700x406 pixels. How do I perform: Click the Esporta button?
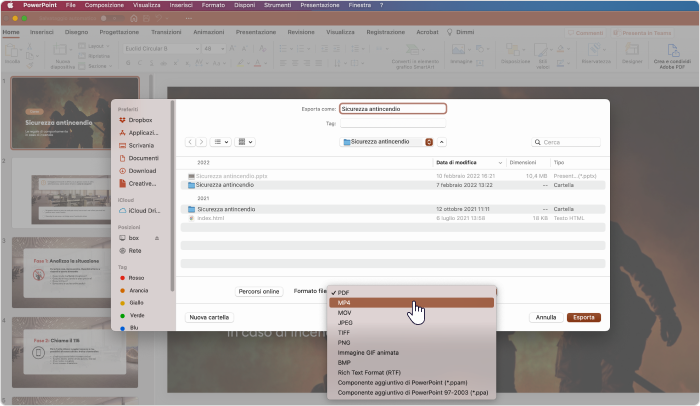click(x=583, y=317)
